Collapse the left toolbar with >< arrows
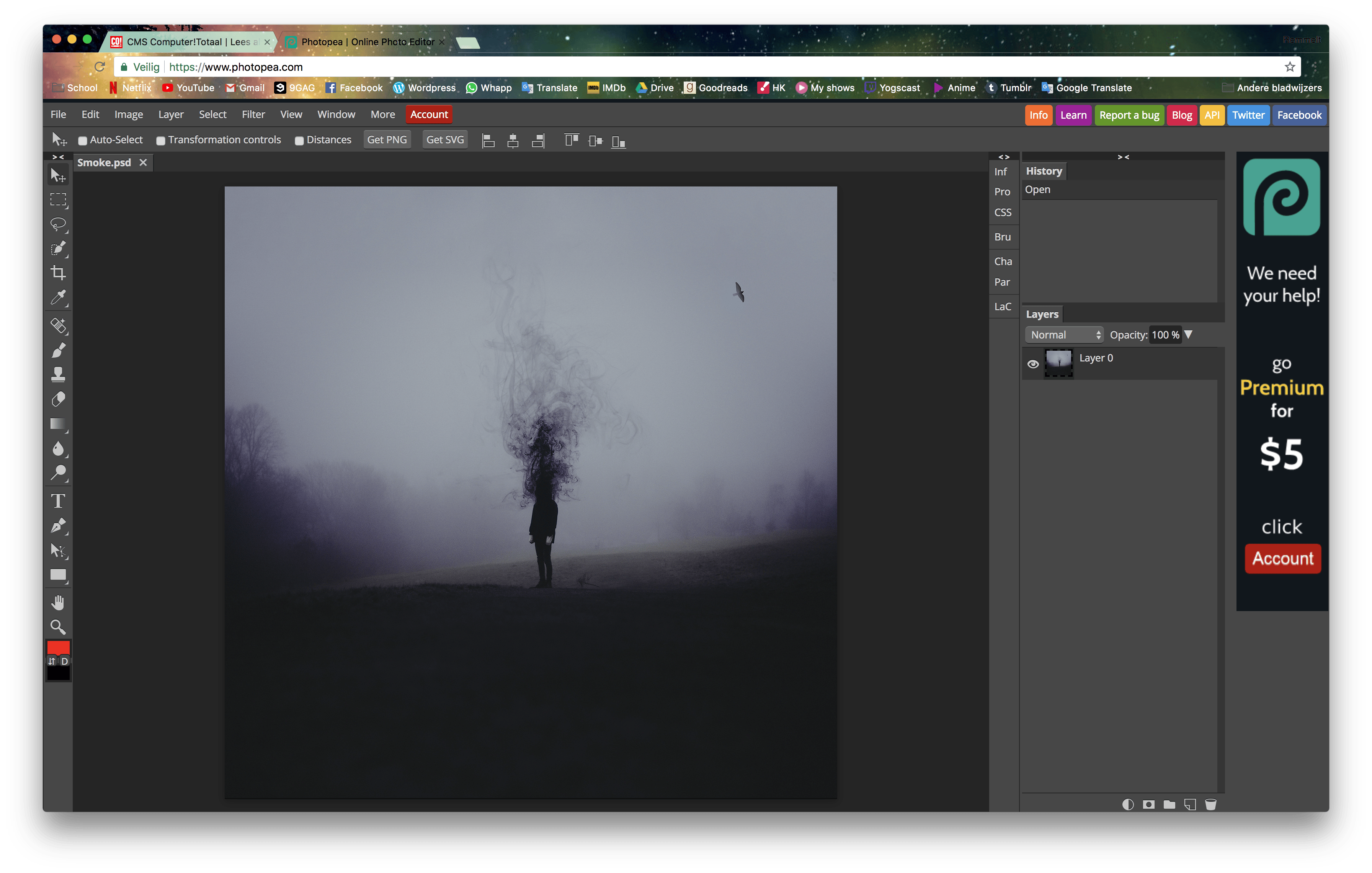 coord(58,157)
